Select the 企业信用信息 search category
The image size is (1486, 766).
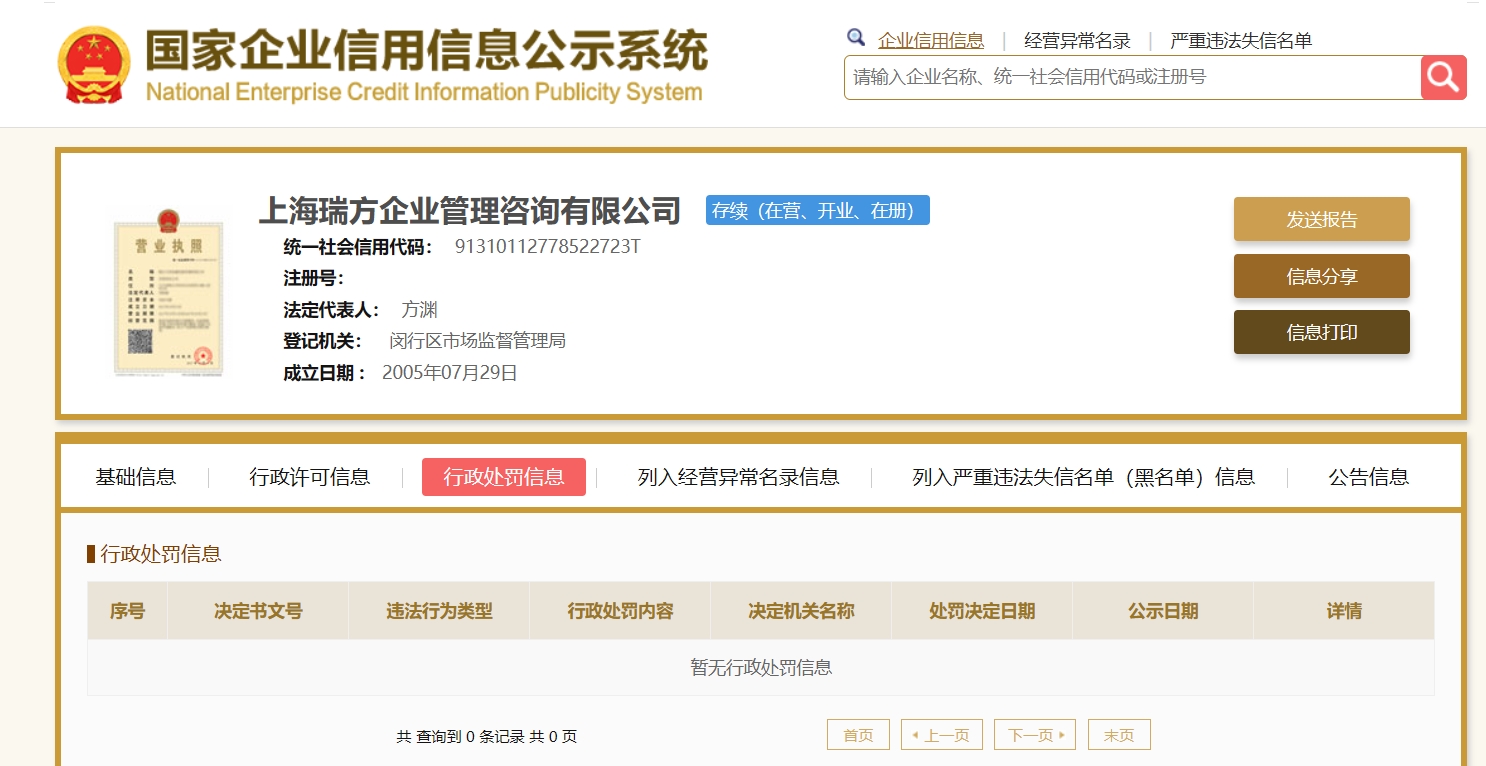[931, 41]
